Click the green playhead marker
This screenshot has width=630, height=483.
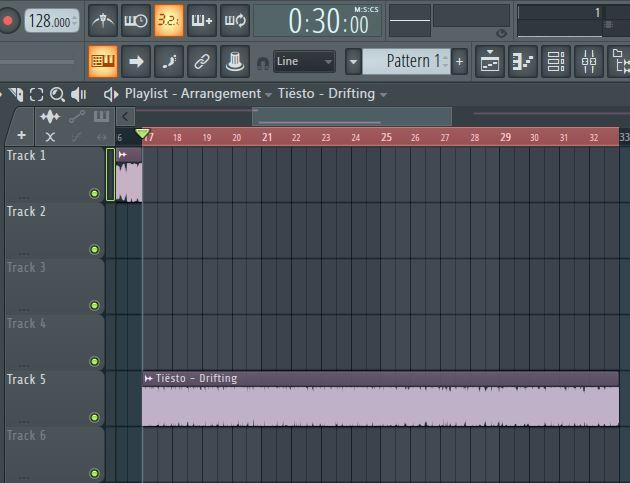(143, 133)
